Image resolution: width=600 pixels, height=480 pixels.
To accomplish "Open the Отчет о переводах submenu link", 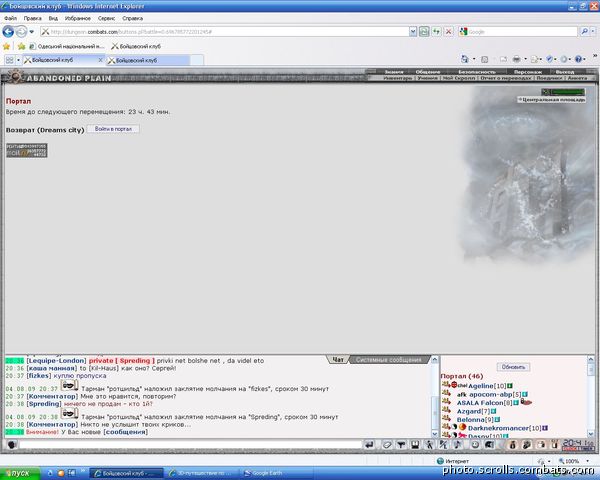I will click(x=505, y=78).
